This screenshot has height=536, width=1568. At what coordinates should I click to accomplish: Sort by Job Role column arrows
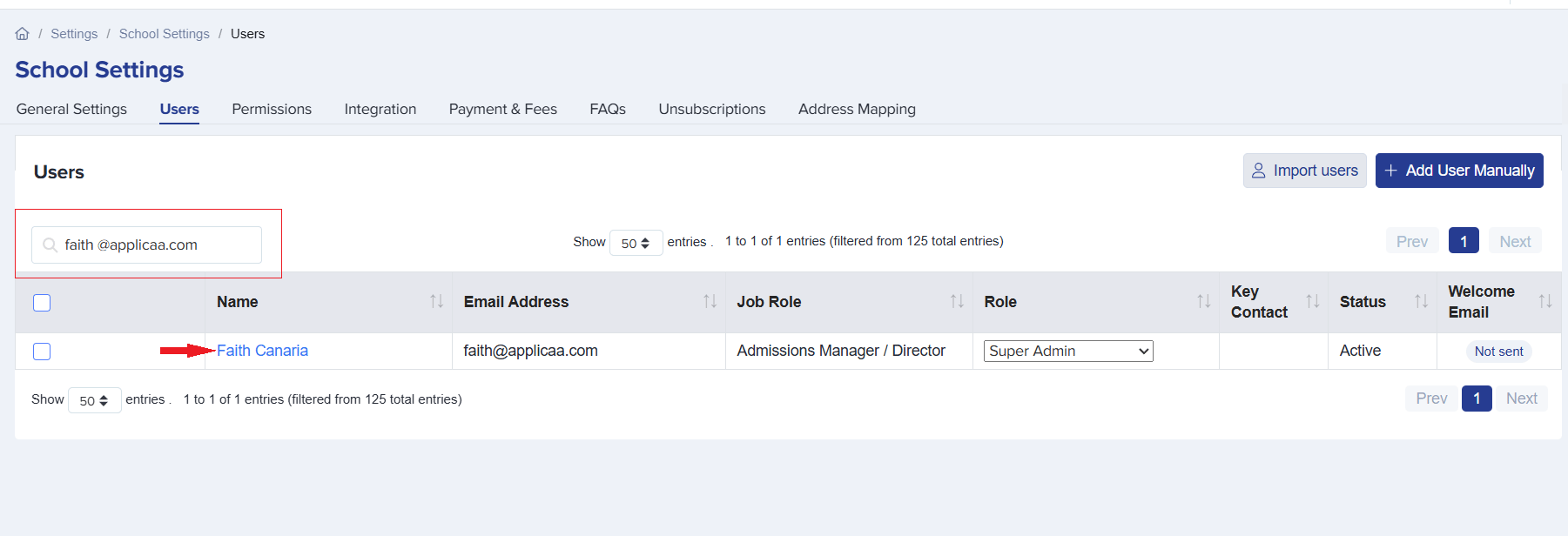click(x=957, y=301)
